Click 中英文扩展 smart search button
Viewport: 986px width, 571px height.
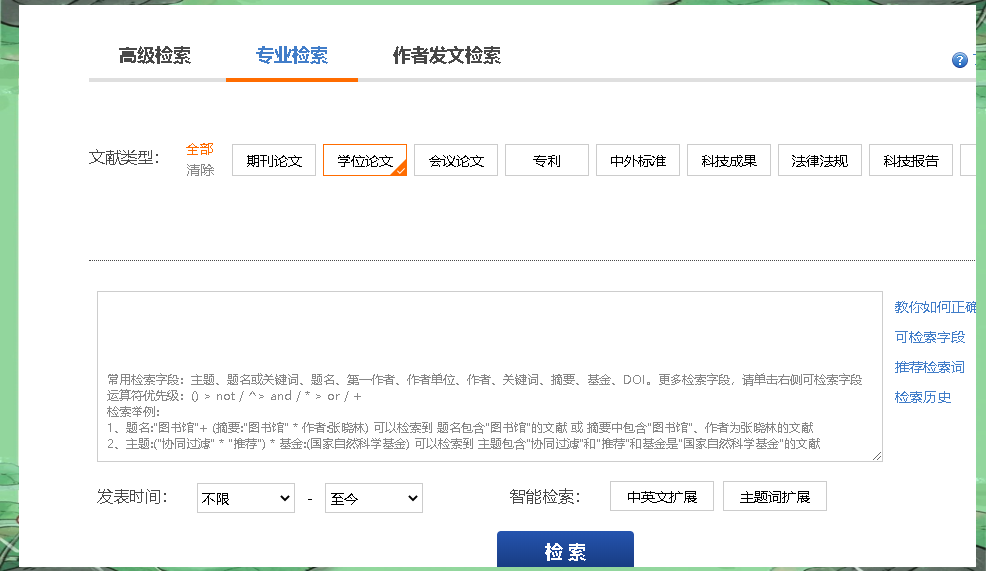click(662, 497)
